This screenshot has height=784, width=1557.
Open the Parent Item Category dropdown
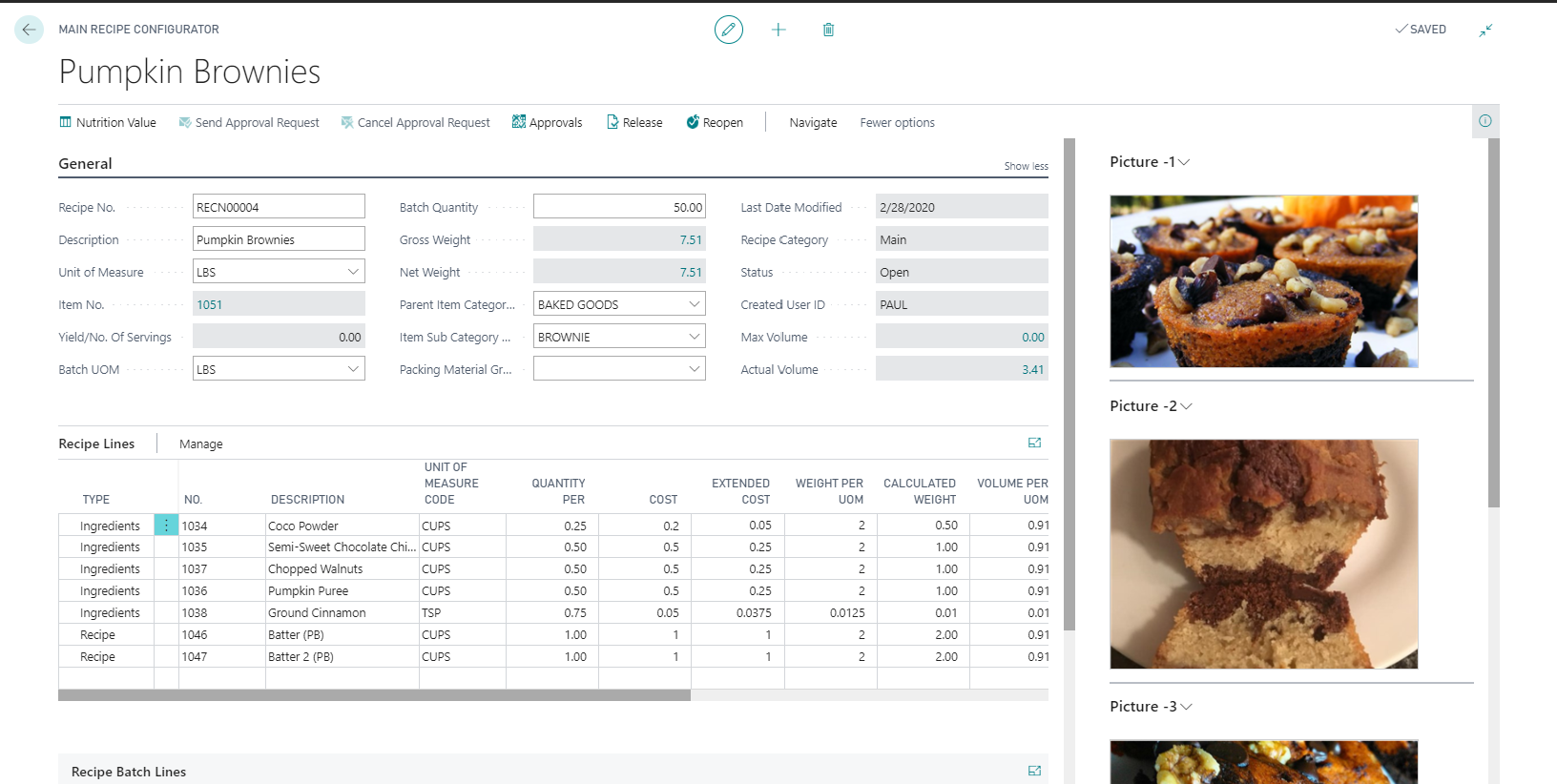coord(694,304)
